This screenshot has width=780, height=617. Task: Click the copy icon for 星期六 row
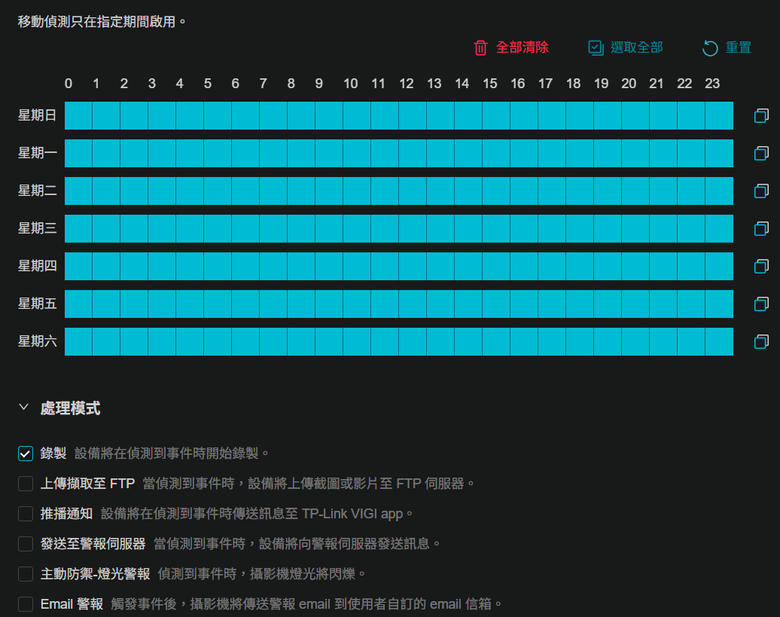coord(761,341)
